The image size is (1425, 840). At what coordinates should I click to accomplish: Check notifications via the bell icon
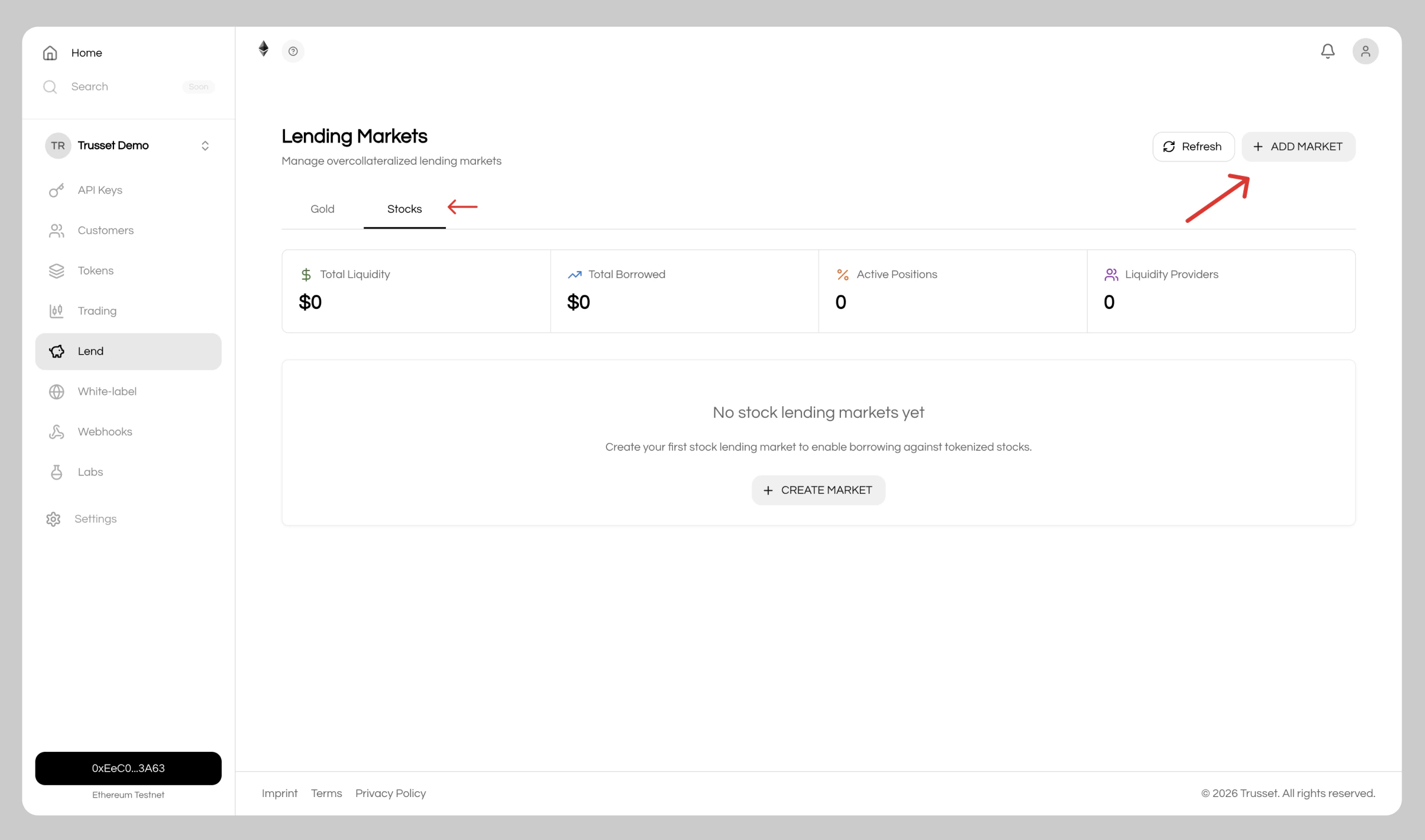(x=1328, y=50)
